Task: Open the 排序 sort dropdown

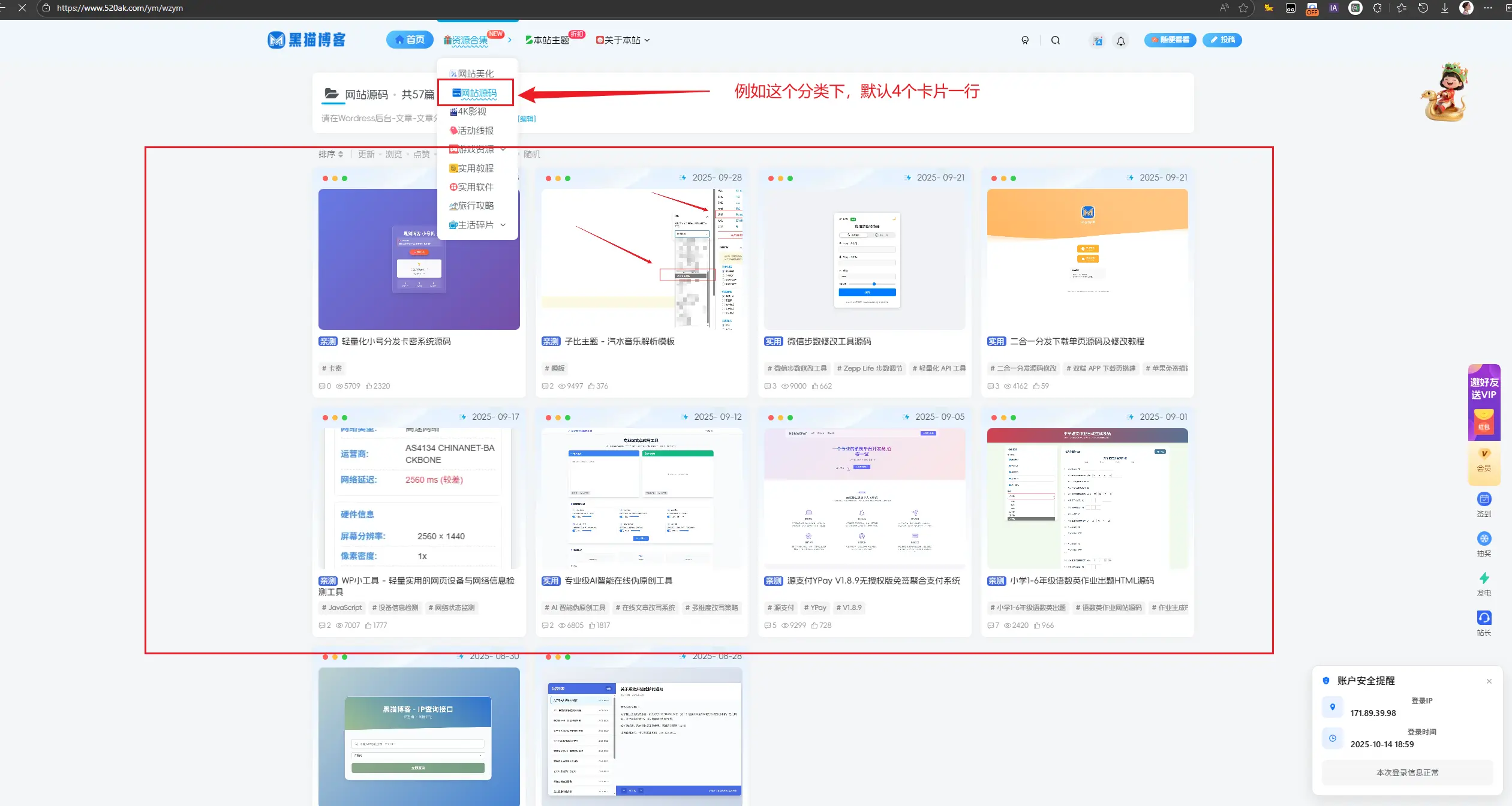Action: point(330,154)
